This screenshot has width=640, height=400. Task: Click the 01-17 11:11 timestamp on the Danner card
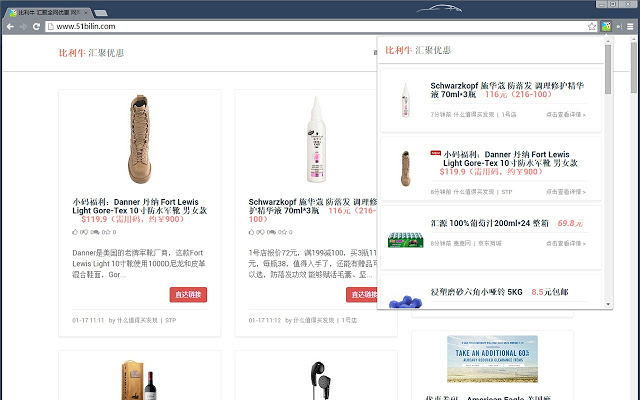pos(88,320)
